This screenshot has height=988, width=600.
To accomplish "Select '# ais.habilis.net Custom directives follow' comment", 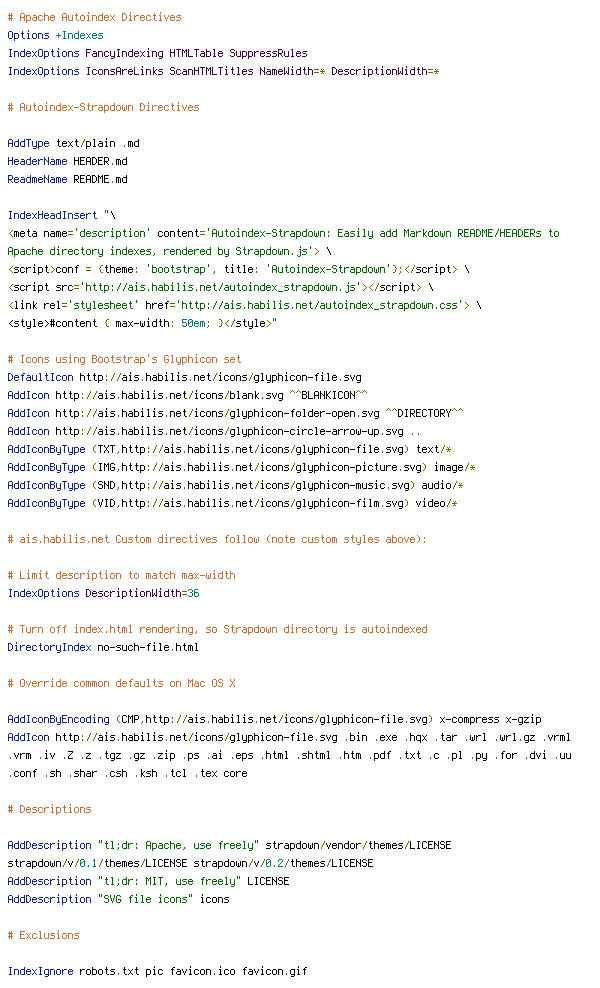I will coord(217,539).
